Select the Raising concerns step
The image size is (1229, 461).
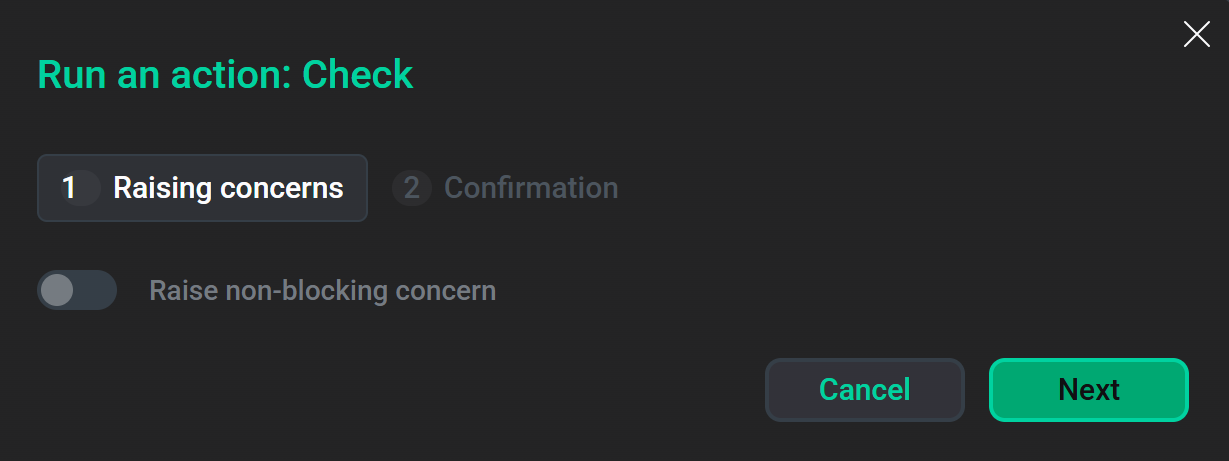pos(202,188)
